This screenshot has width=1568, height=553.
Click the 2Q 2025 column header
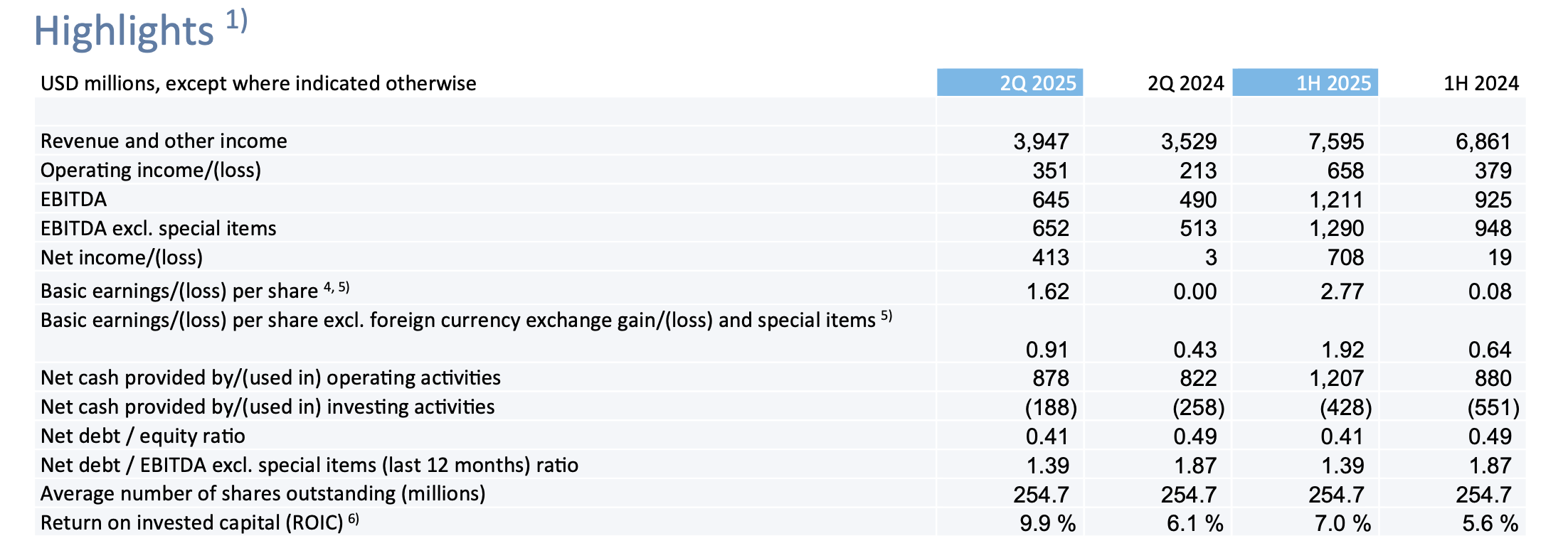pos(1037,83)
